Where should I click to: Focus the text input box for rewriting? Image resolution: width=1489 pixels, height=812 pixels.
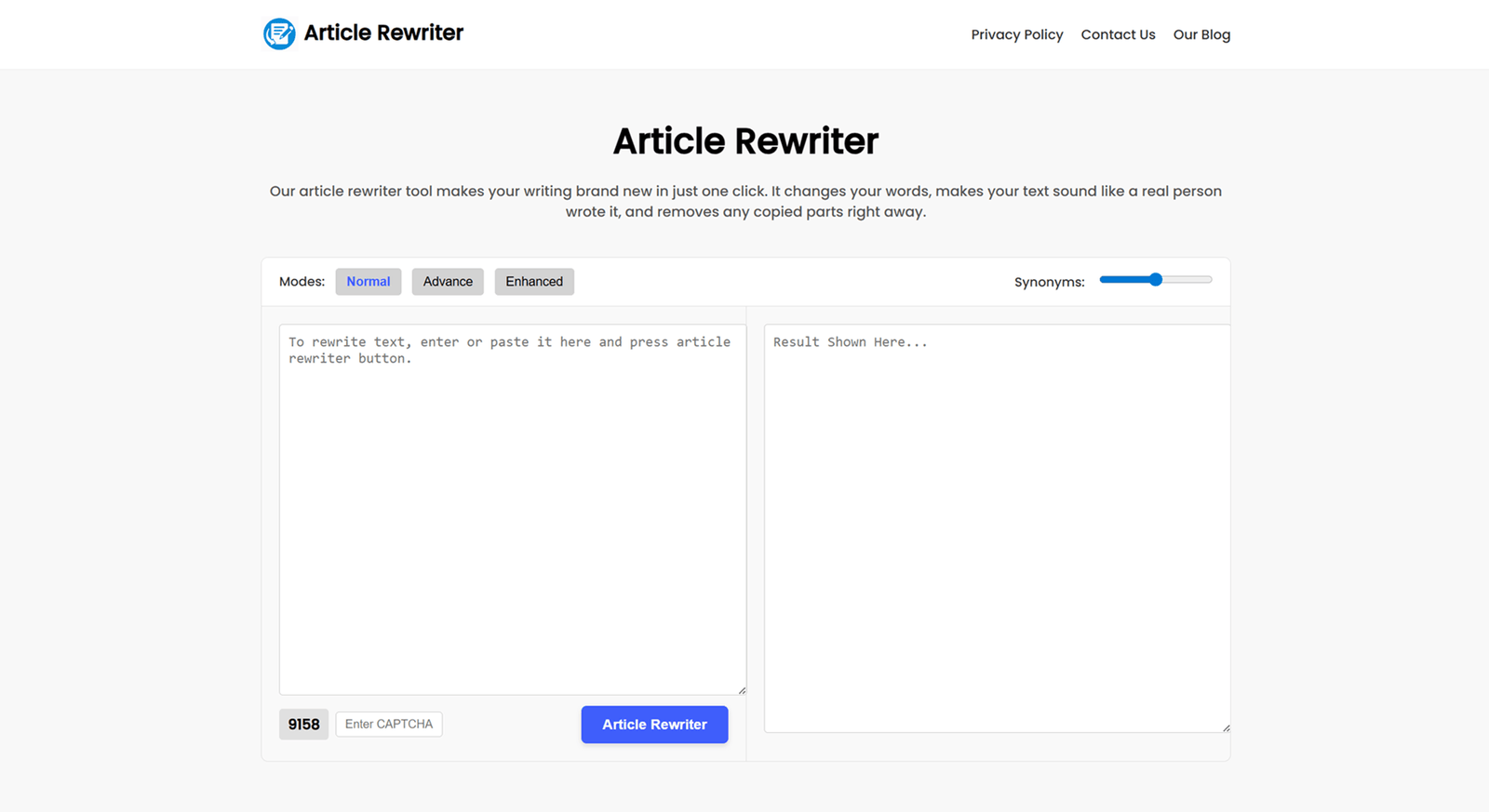point(513,509)
